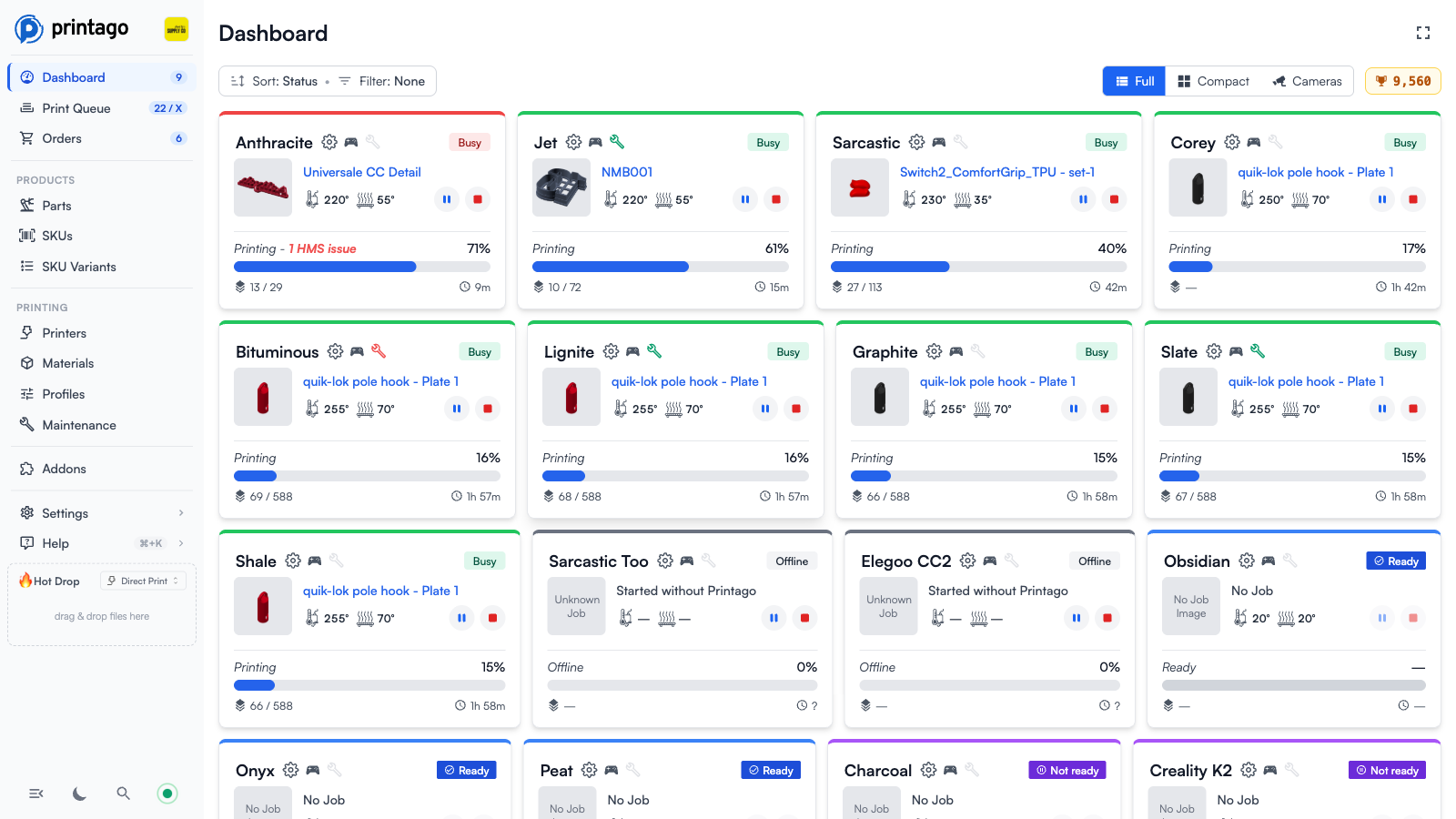This screenshot has width=1456, height=819.
Task: Click Jet NMB001 model thumbnail
Action: pyautogui.click(x=561, y=187)
